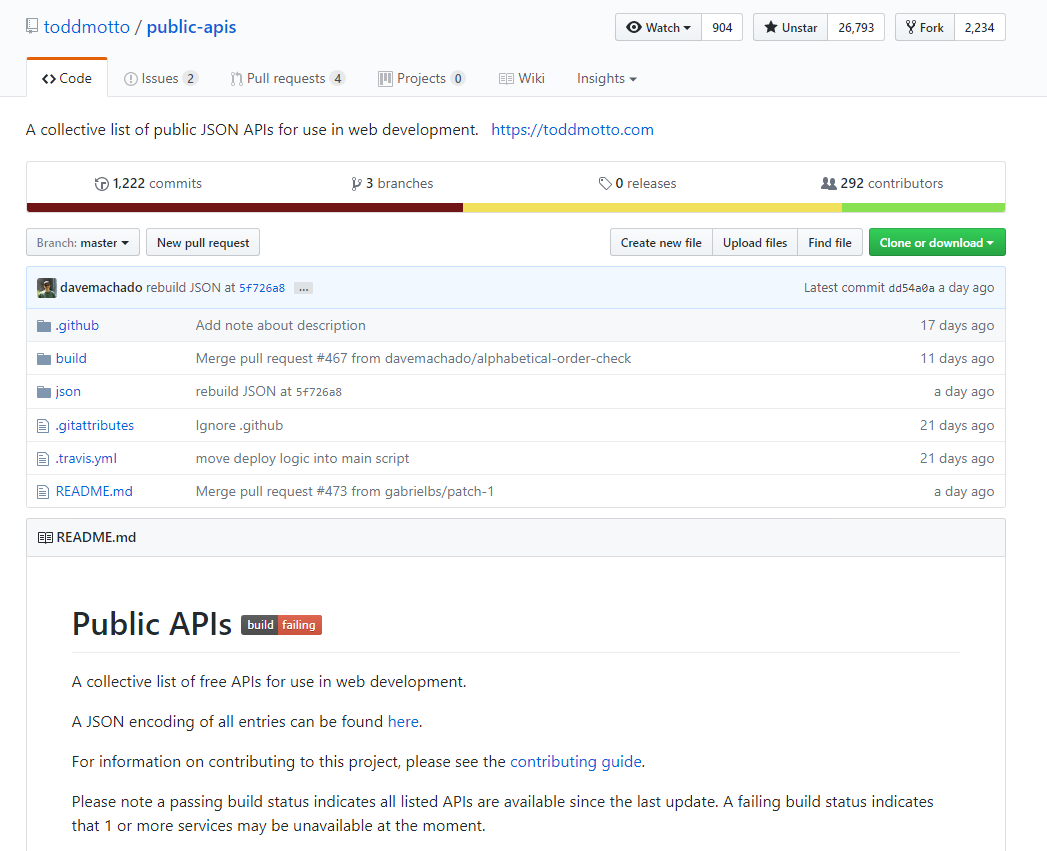Open the .github folder
Viewport: 1047px width, 851px height.
pyautogui.click(x=77, y=325)
